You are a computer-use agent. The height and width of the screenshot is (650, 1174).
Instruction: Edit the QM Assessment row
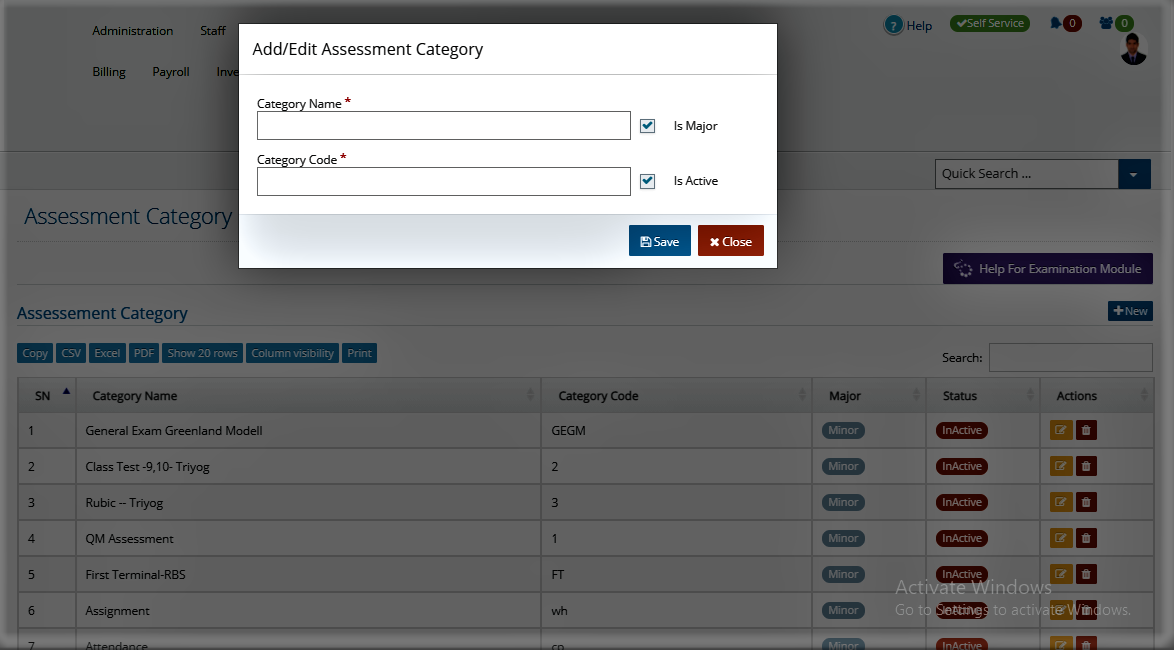[x=1061, y=538]
